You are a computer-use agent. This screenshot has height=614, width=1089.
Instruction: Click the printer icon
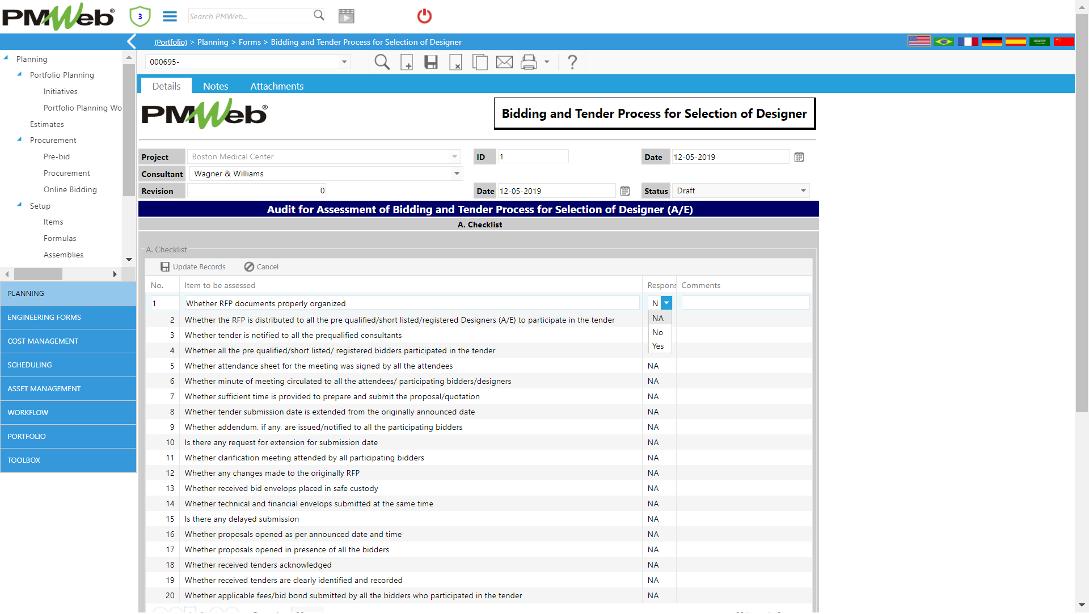[x=529, y=62]
